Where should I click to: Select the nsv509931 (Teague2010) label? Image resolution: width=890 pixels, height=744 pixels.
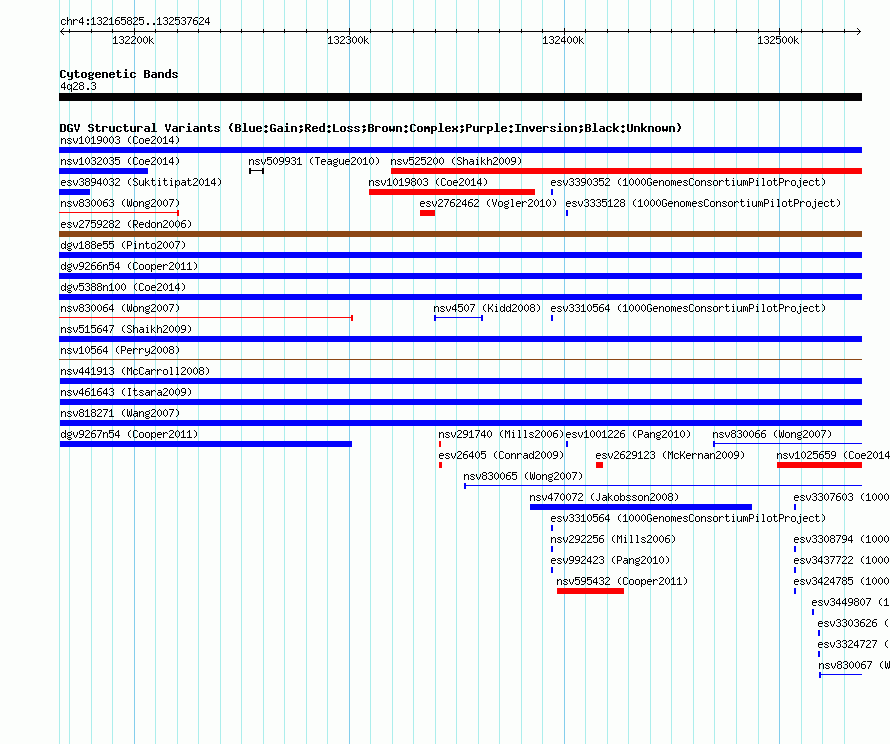[314, 161]
